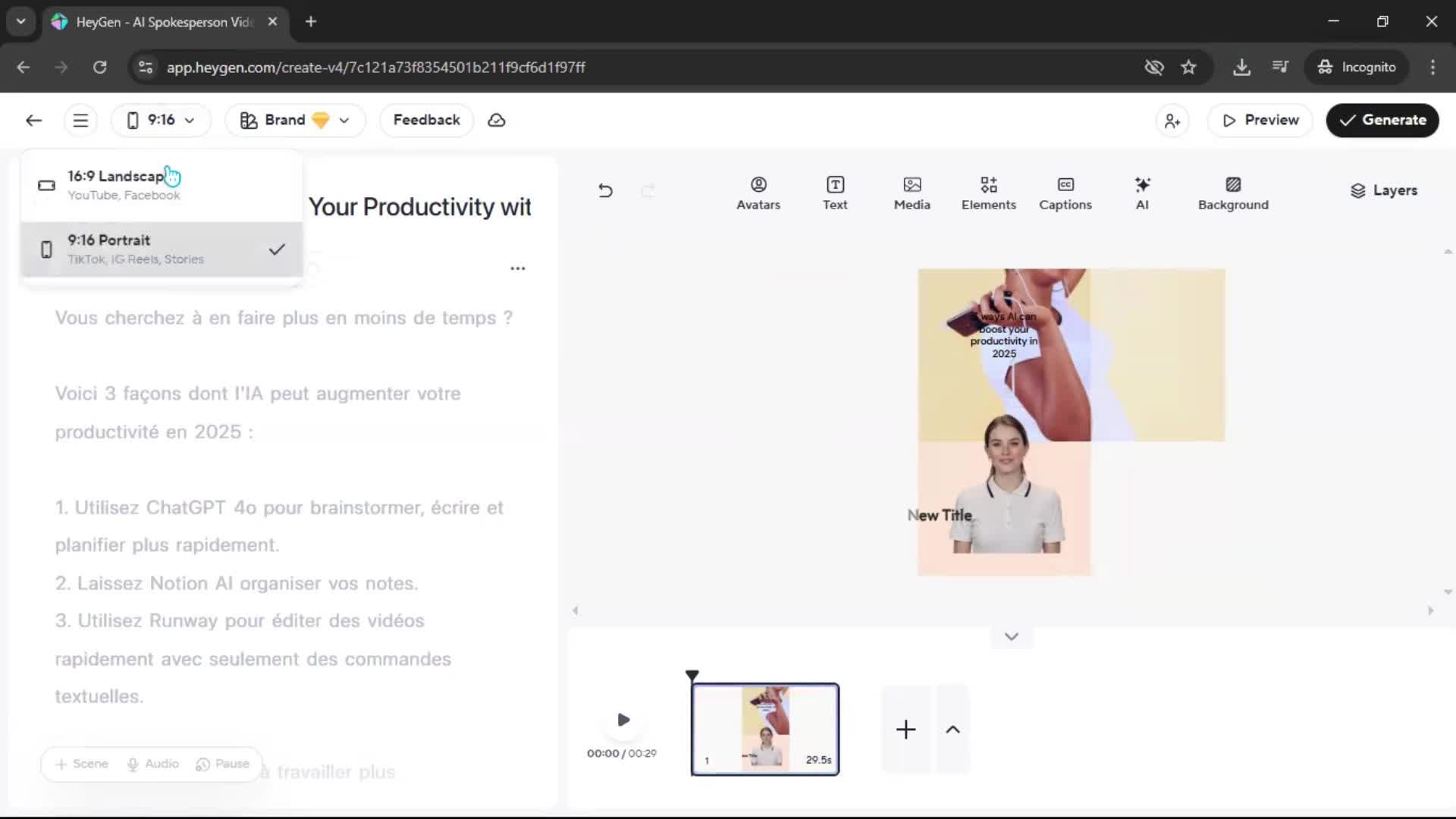Click the Generate button

(x=1382, y=120)
